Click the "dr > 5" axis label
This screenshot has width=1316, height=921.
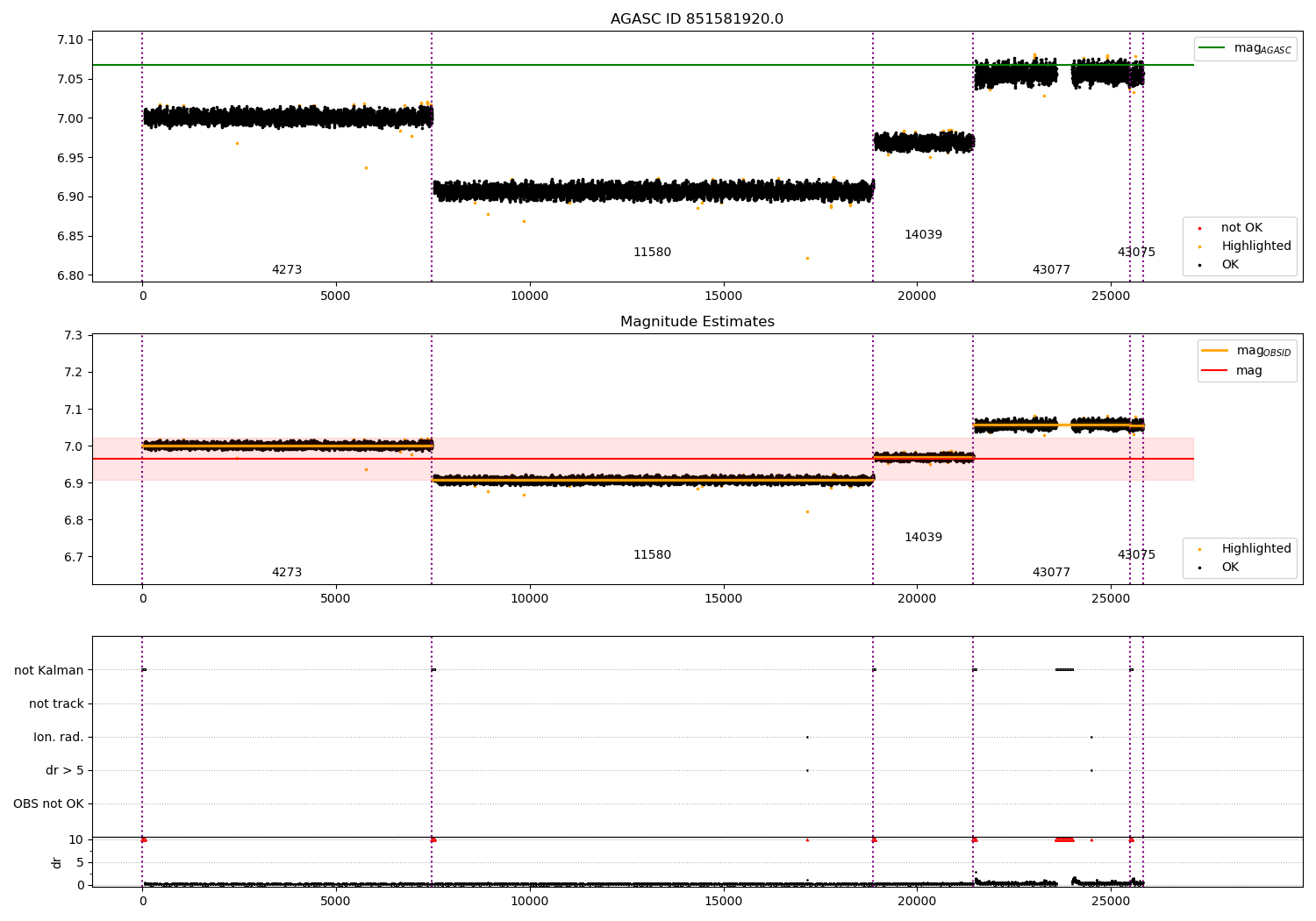(x=65, y=771)
